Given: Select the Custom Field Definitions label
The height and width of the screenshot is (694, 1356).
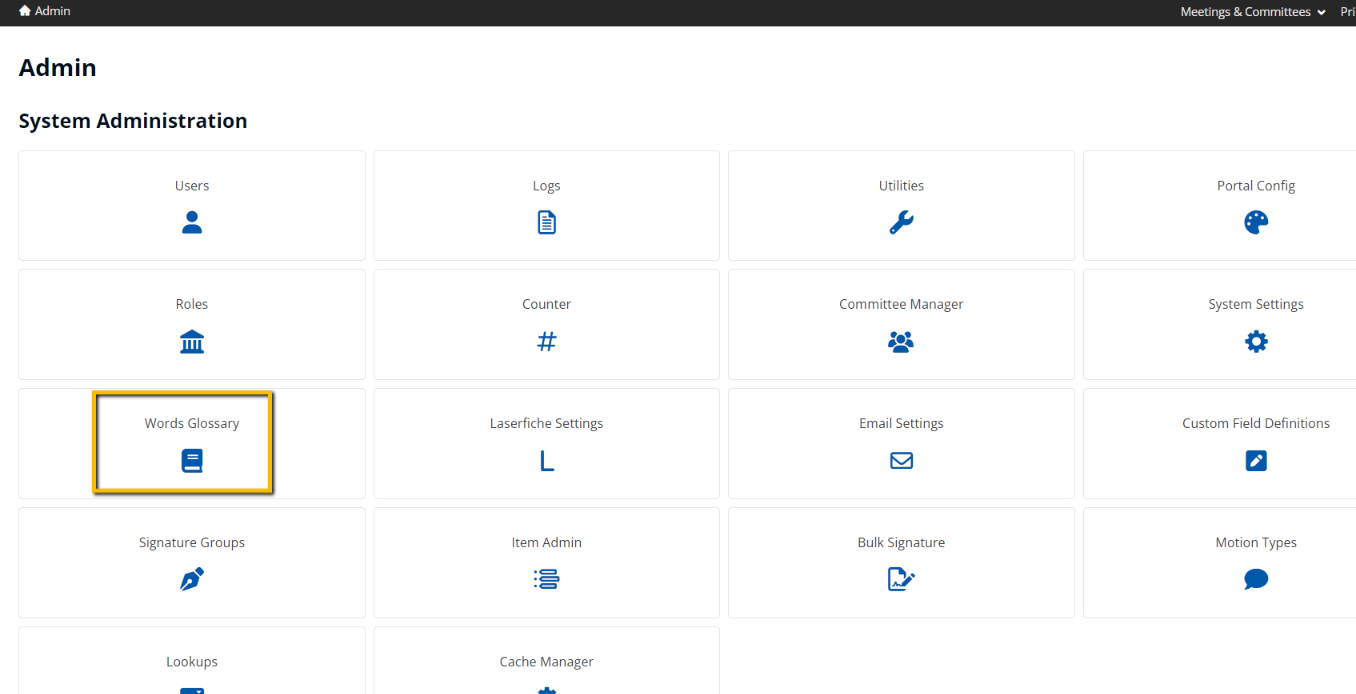Looking at the screenshot, I should coord(1256,423).
